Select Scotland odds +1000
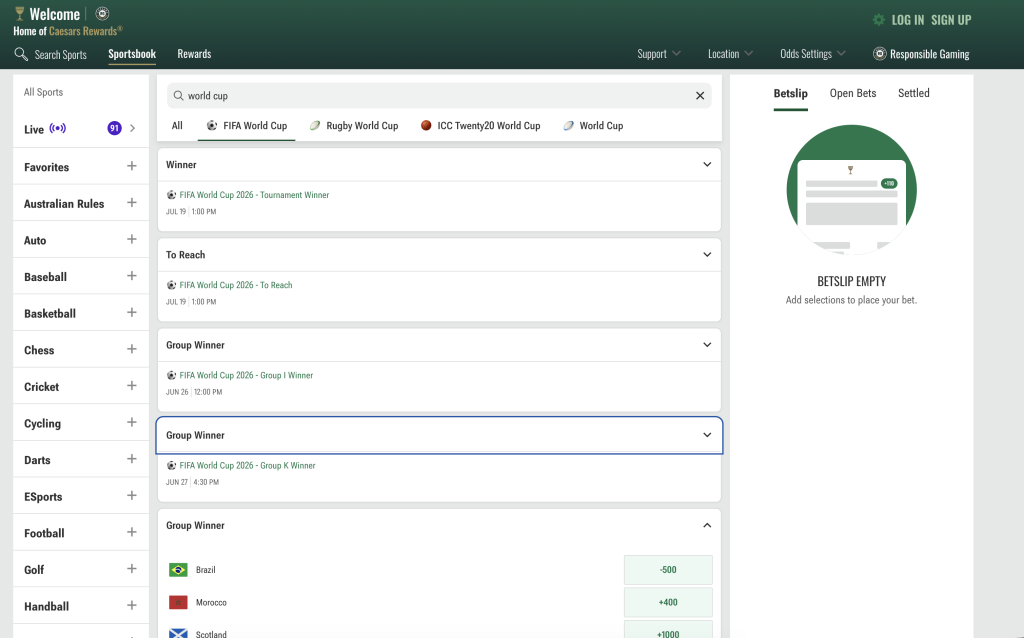Screen dimensions: 1024x638 point(668,631)
